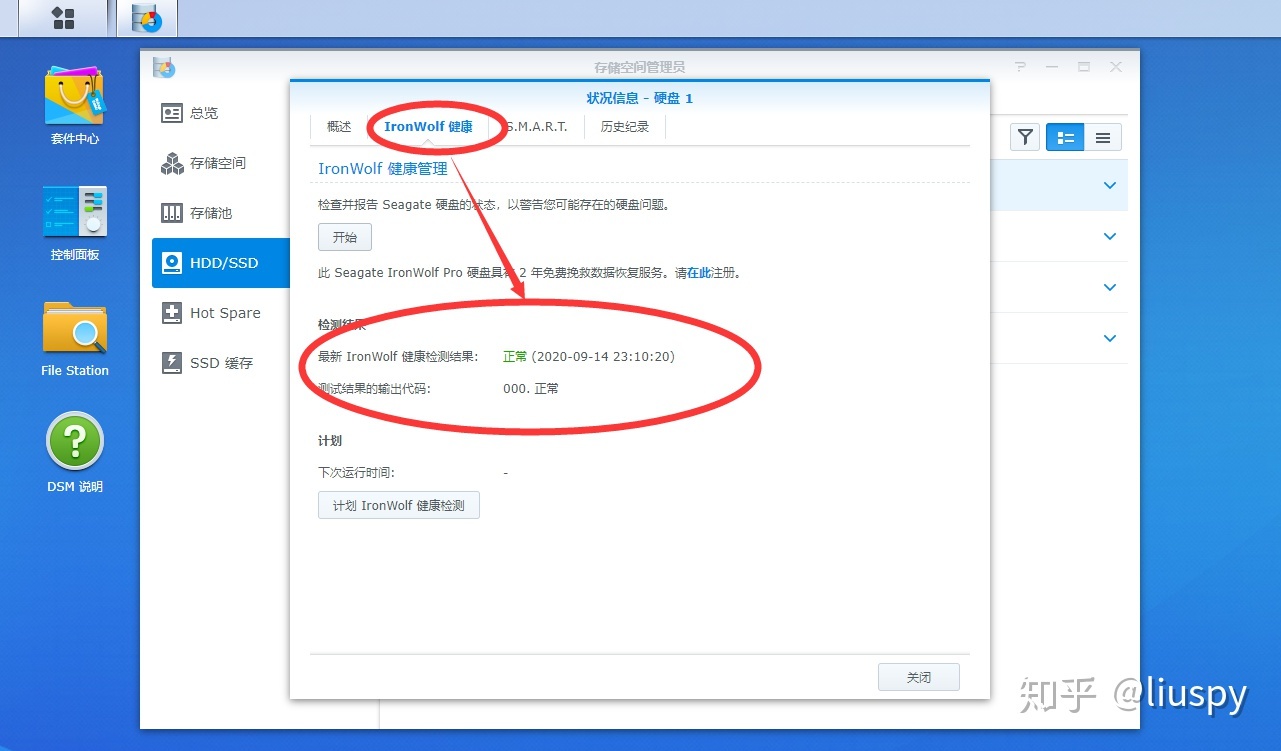Click IronWolf 健康管理 heading

(383, 168)
